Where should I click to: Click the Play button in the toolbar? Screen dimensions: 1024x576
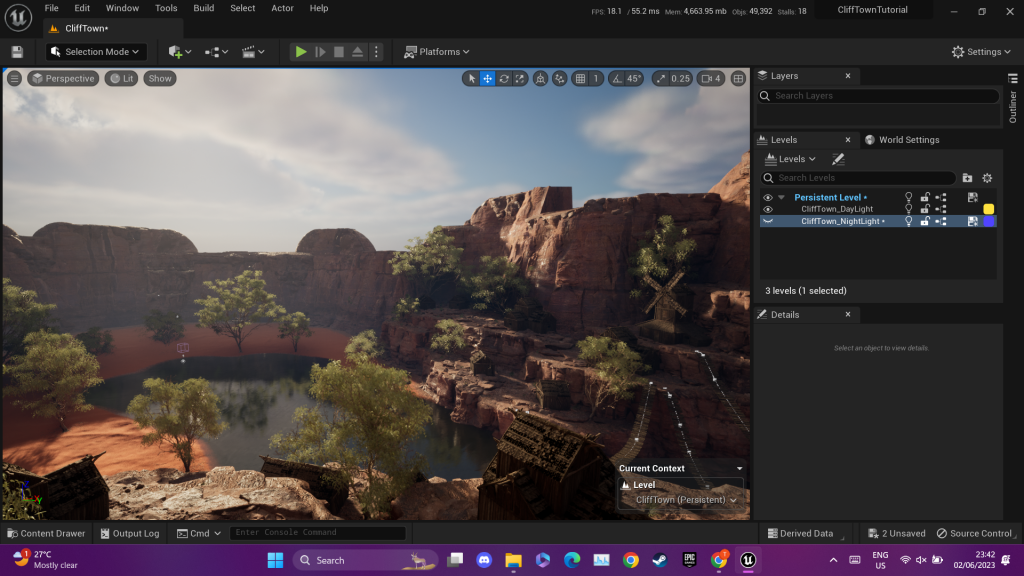[300, 52]
